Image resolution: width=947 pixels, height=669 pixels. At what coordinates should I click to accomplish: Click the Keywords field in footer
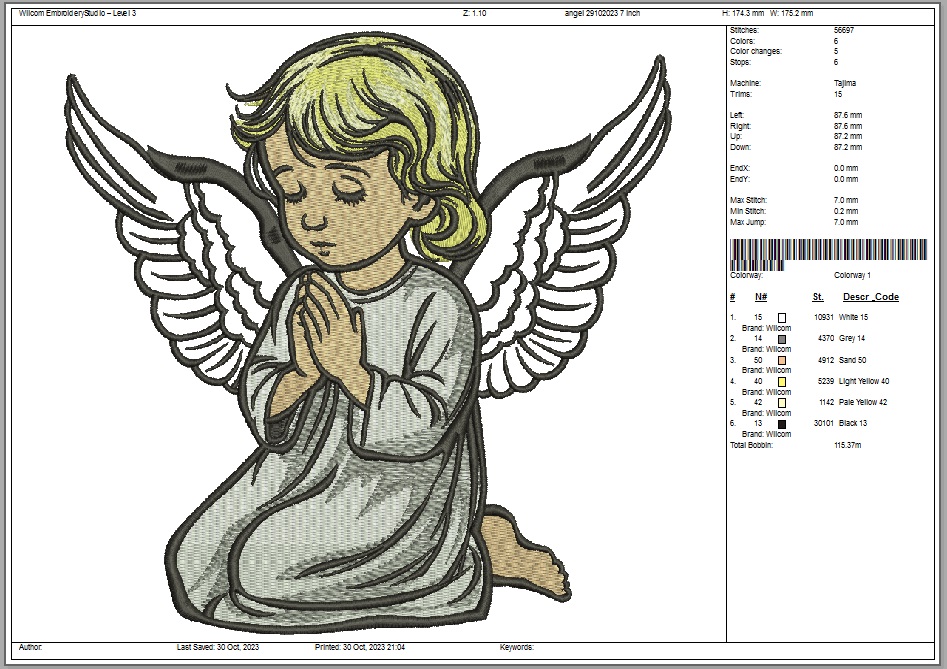pyautogui.click(x=517, y=648)
